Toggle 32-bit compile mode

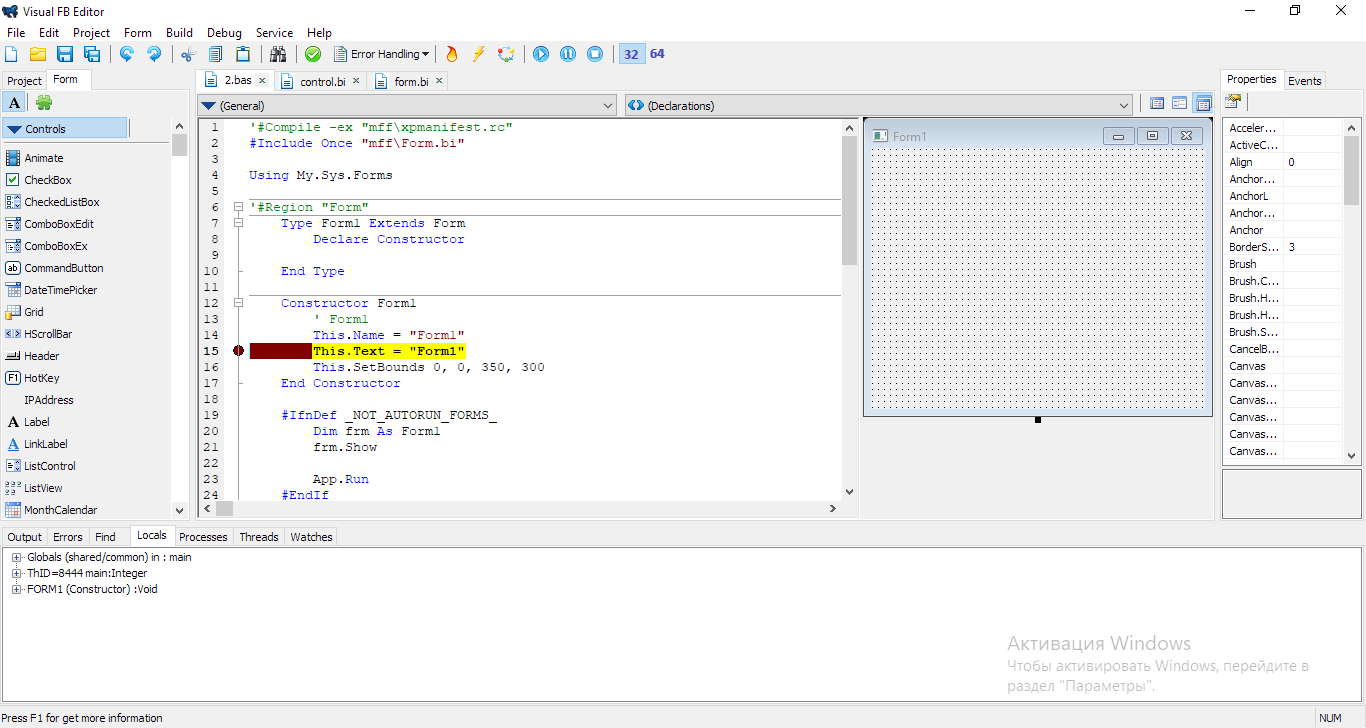coord(631,54)
